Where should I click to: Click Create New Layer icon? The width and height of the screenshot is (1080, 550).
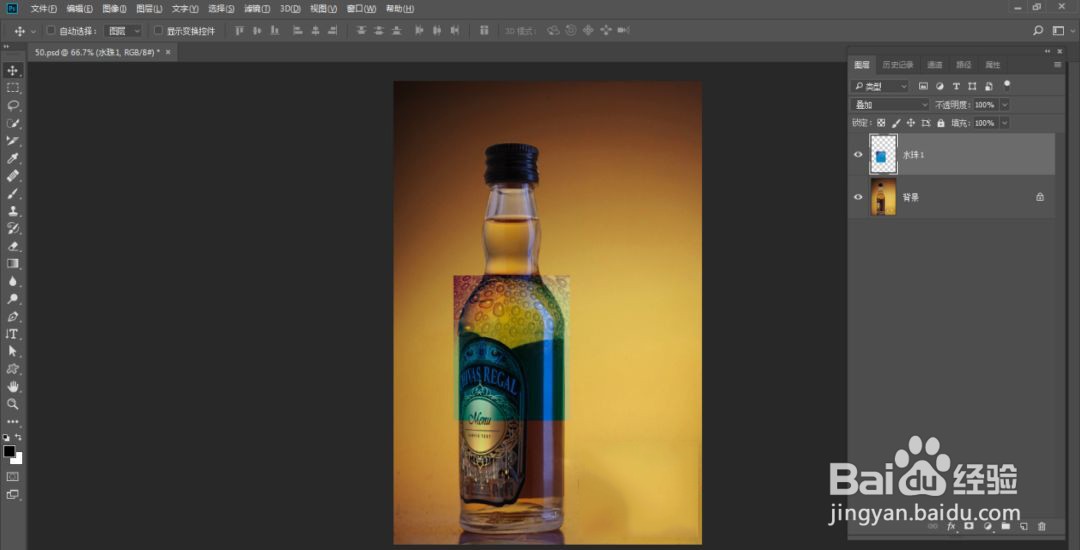pos(1024,527)
